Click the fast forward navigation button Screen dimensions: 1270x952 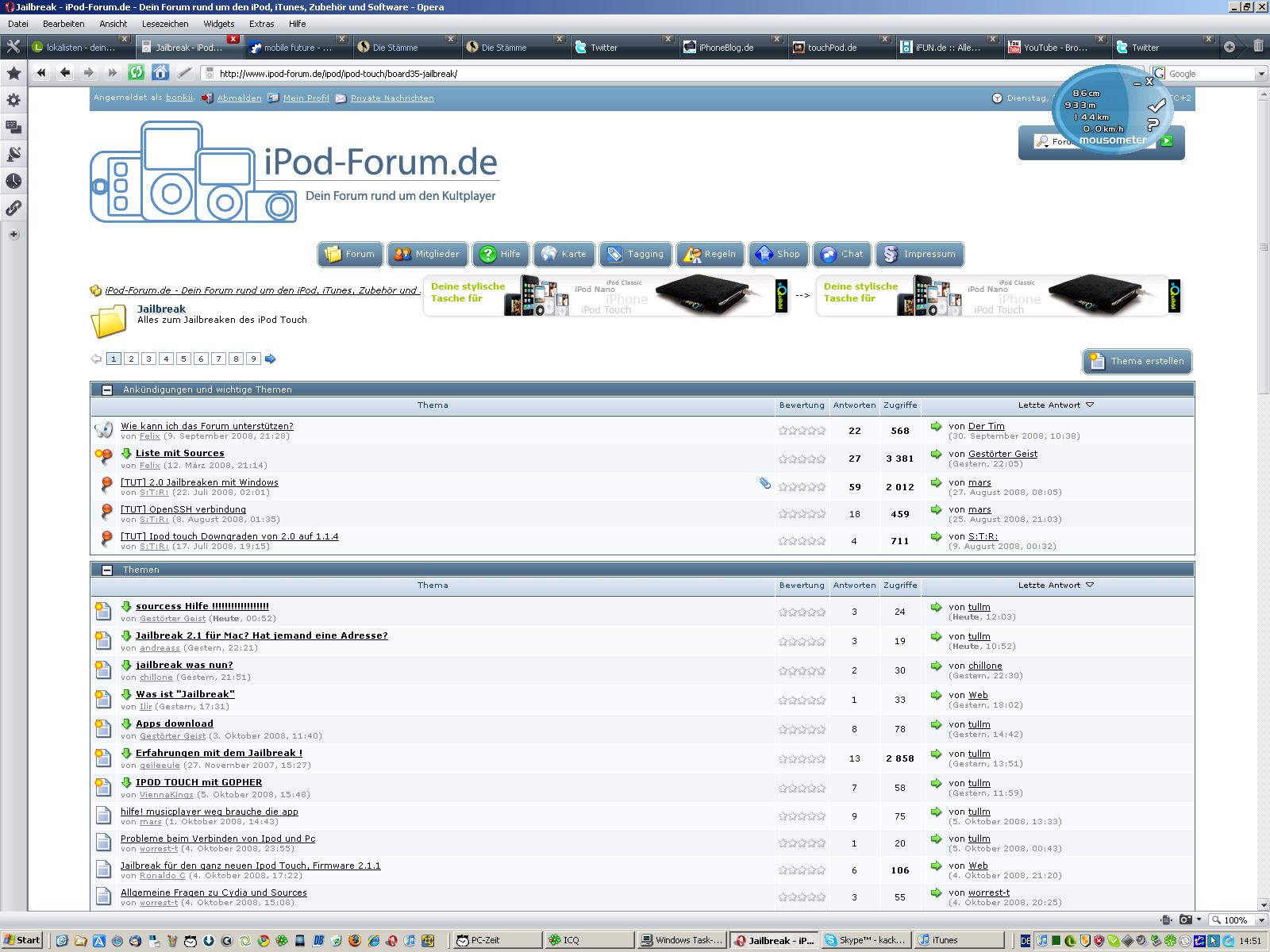(x=113, y=73)
